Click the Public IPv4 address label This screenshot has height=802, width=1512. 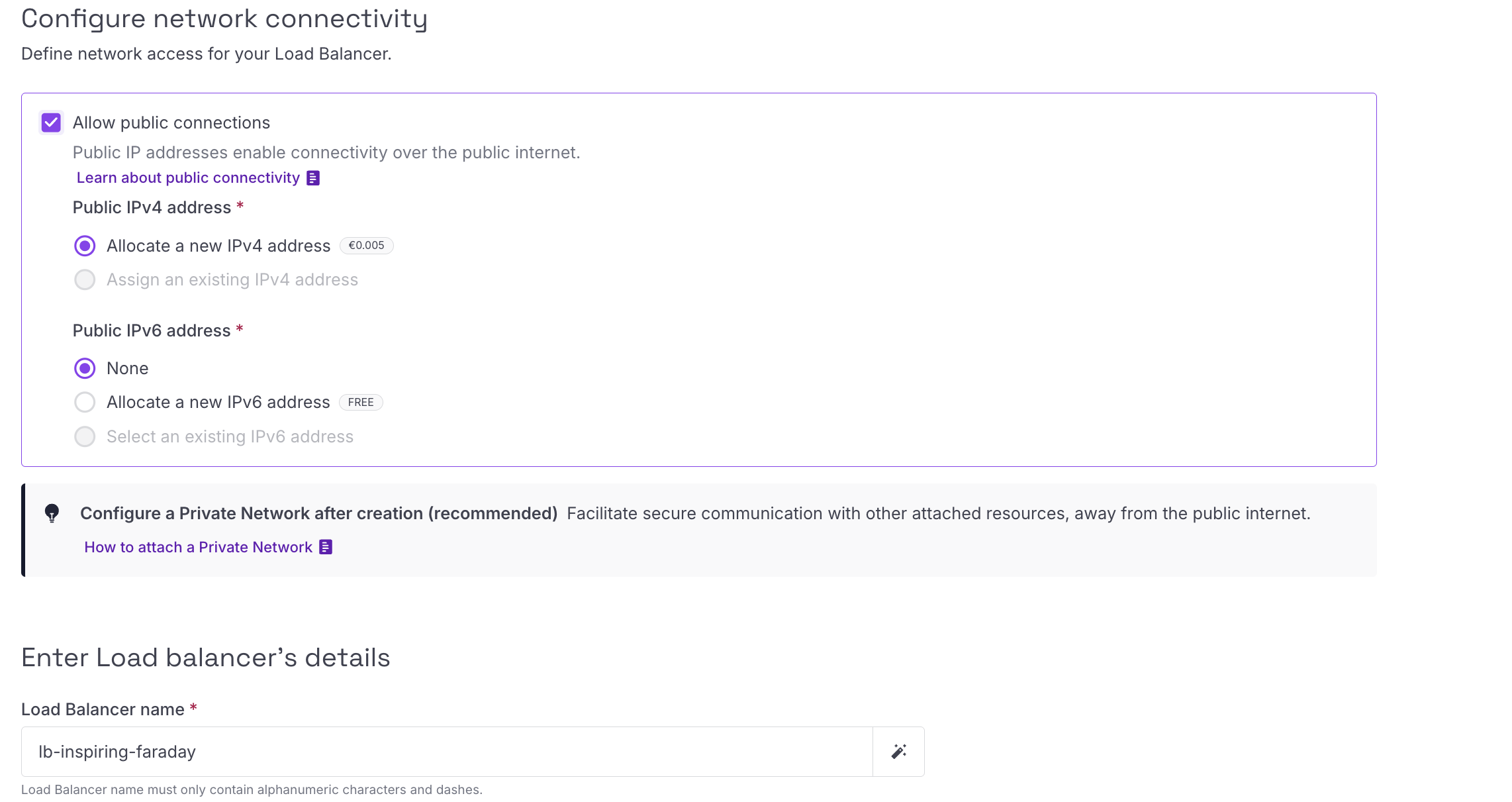(152, 208)
